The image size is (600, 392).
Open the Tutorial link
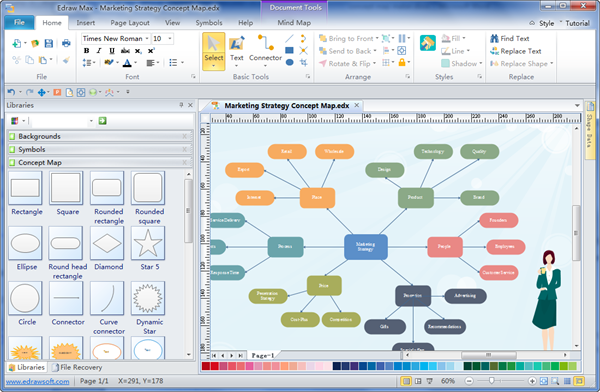(577, 23)
